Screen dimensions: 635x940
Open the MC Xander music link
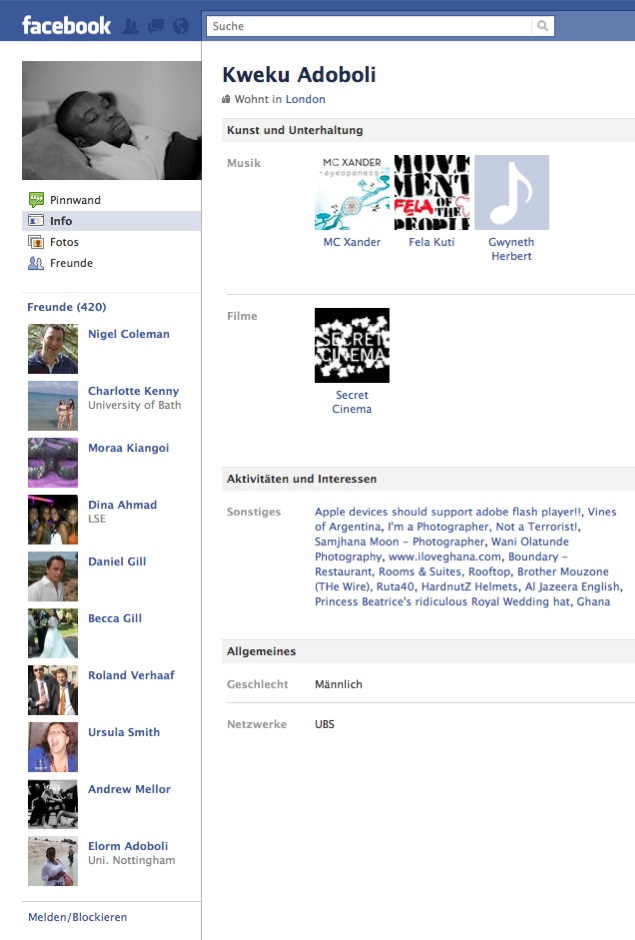(352, 242)
